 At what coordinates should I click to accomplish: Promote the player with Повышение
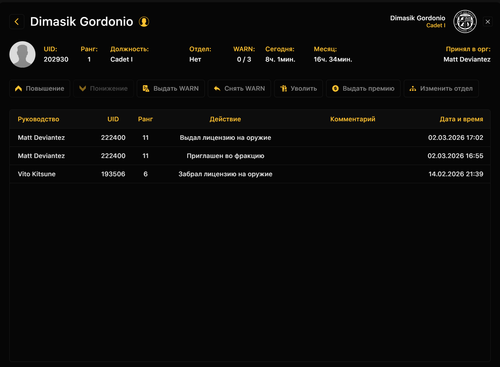tap(40, 89)
